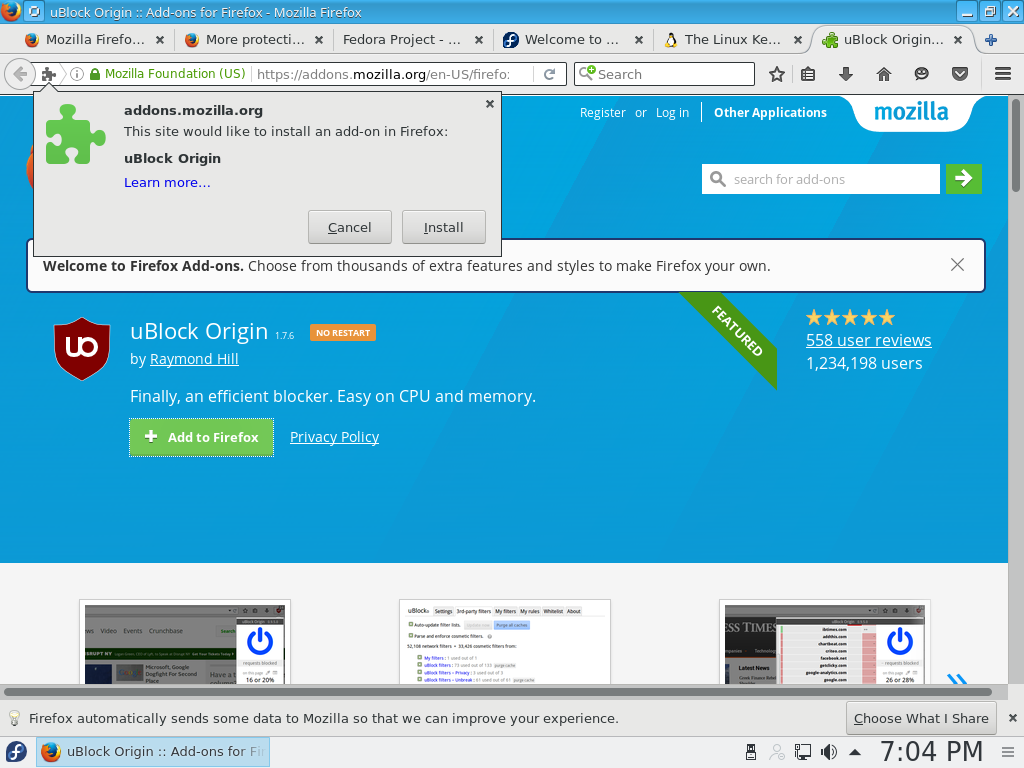Screen dimensions: 1024x768
Task: Open the volume control in the system tray
Action: 829,752
